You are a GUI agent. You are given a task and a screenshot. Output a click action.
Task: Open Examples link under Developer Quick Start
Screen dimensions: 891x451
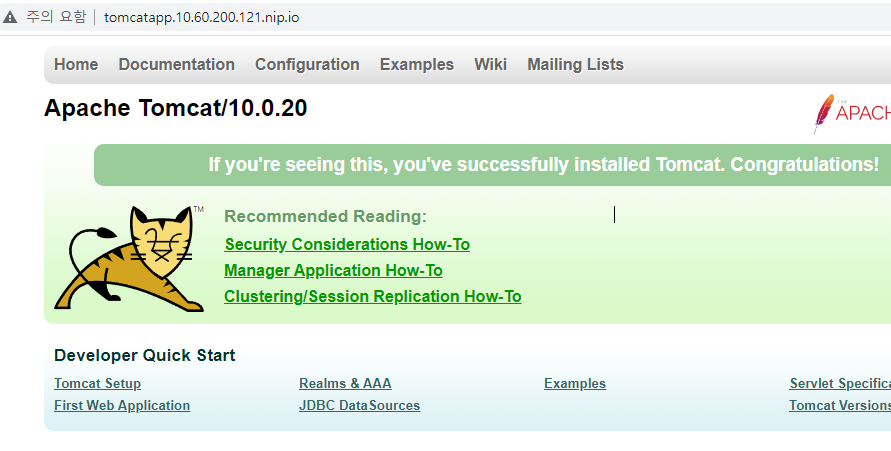[575, 383]
